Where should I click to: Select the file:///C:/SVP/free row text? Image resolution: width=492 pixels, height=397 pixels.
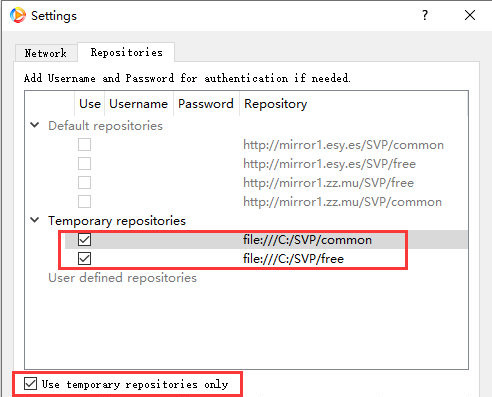point(293,259)
